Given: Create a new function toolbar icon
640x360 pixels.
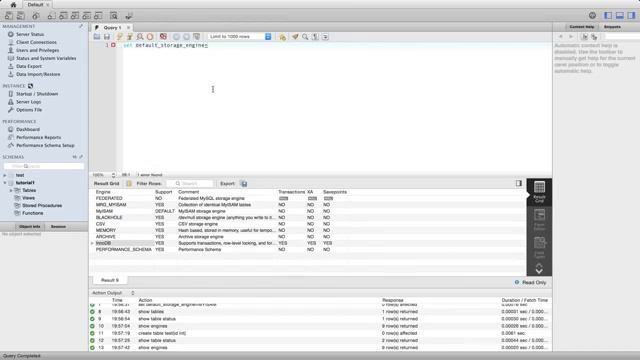Looking at the screenshot, I should pyautogui.click(x=98, y=16).
